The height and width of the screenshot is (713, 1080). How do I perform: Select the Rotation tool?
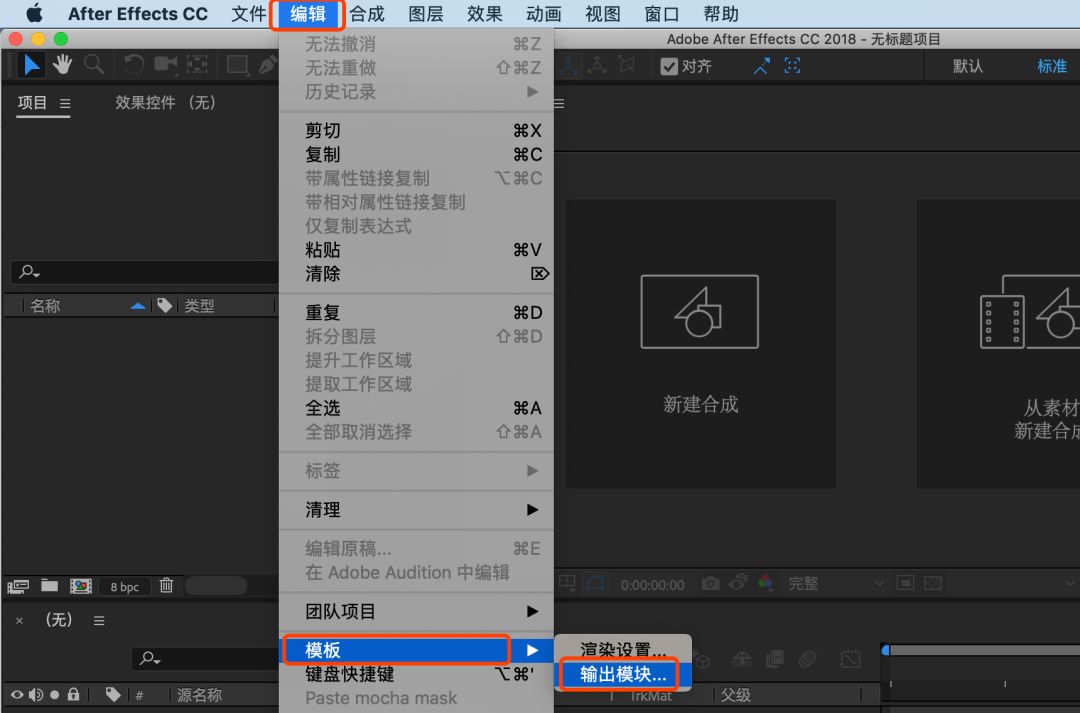pos(134,64)
